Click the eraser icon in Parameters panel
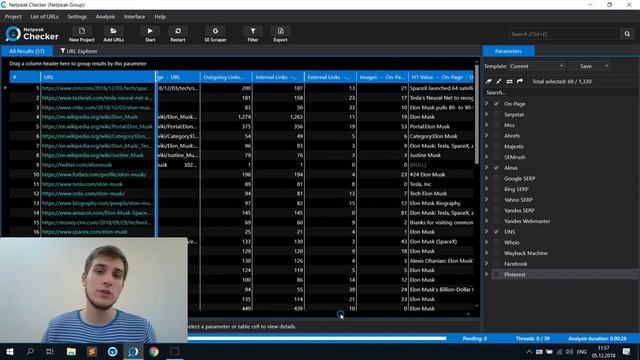 (x=489, y=81)
